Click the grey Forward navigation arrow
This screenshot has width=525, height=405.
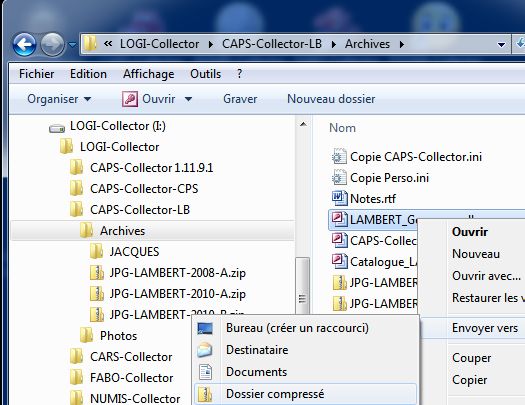tap(52, 44)
